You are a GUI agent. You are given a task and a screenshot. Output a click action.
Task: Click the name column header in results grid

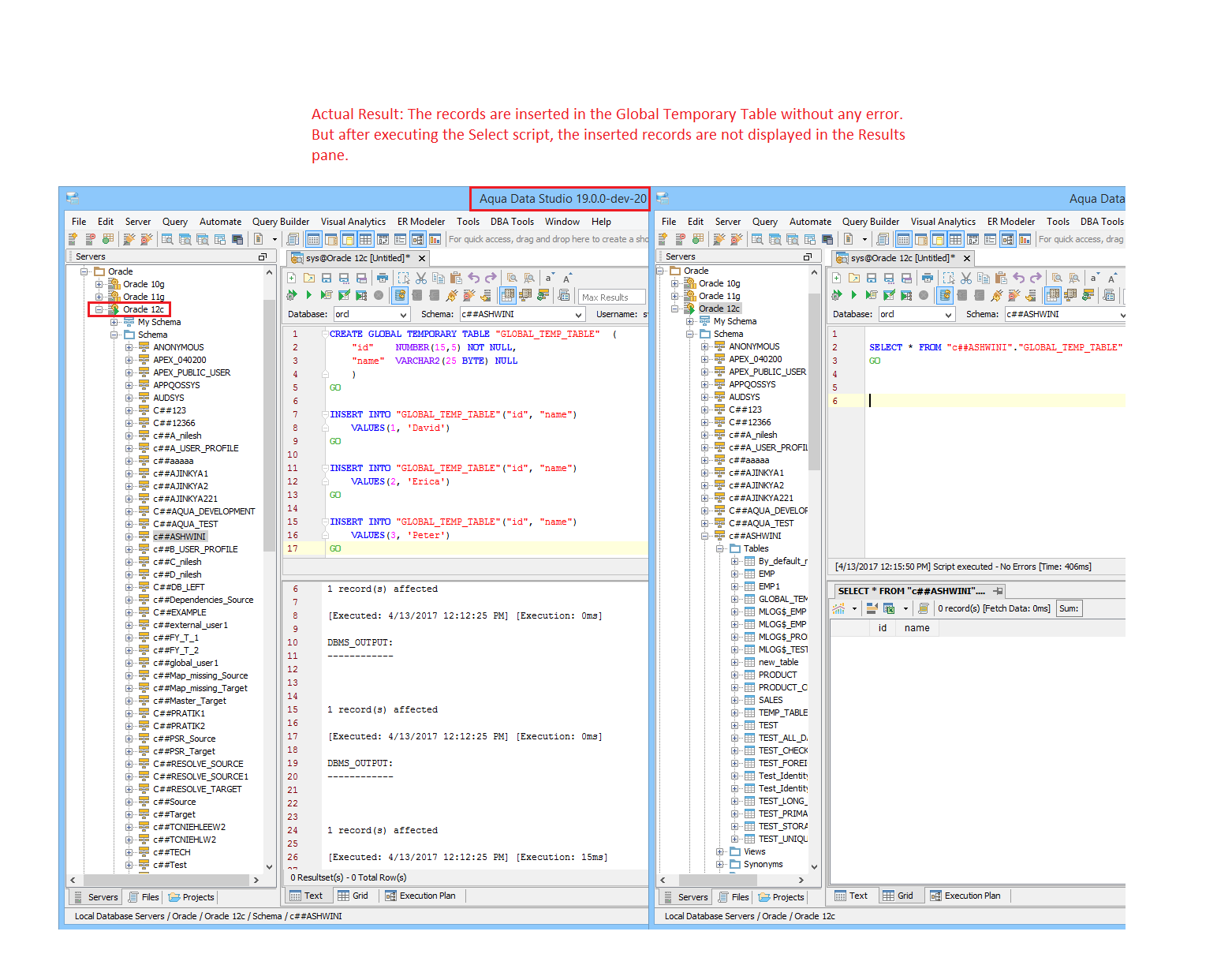pos(917,628)
